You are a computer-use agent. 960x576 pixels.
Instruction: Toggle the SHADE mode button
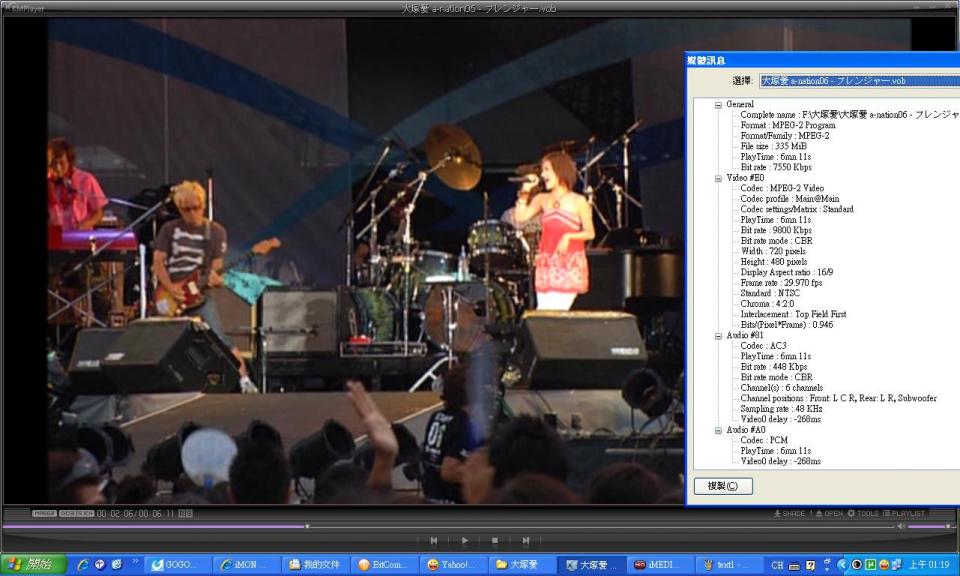pyautogui.click(x=788, y=513)
